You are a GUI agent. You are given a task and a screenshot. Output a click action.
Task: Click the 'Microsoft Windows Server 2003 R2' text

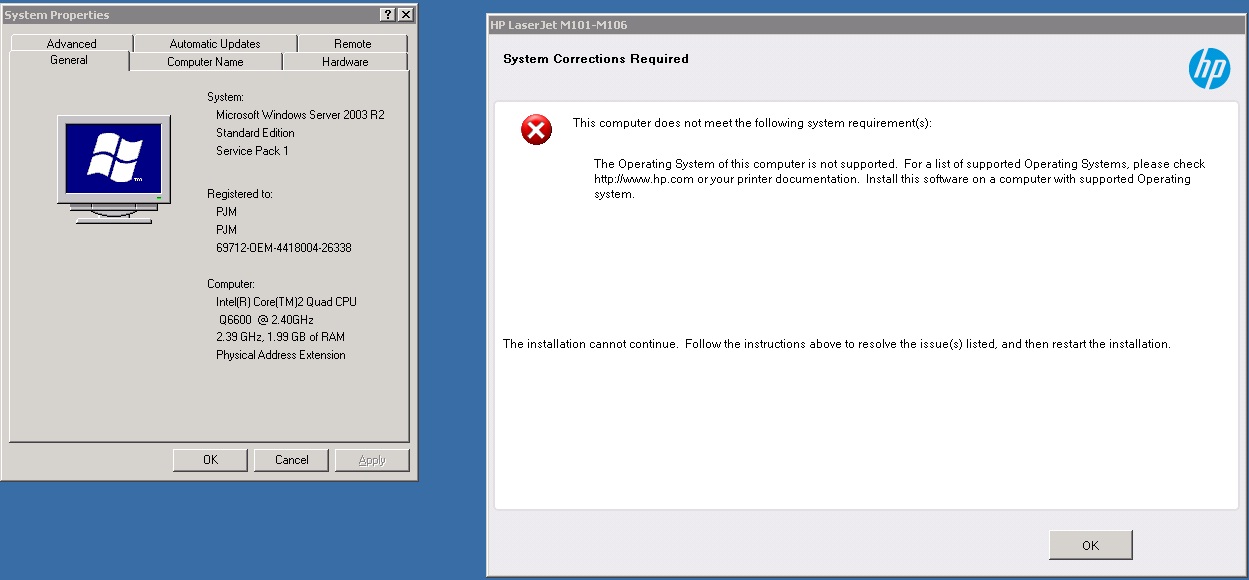[300, 115]
